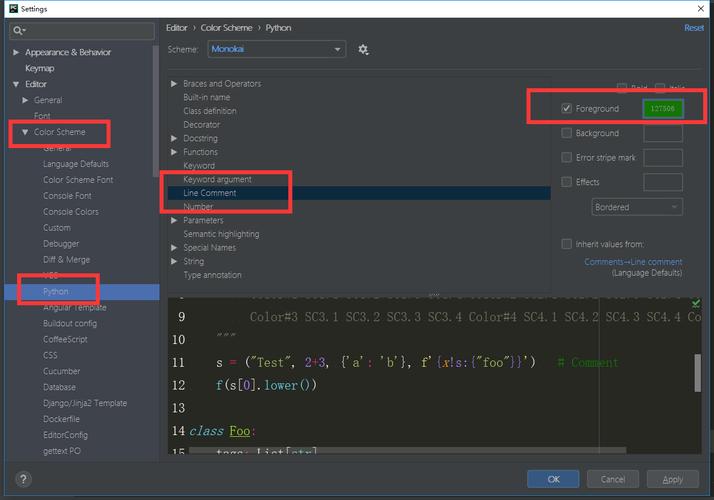Expand the String group arrow

tap(173, 261)
